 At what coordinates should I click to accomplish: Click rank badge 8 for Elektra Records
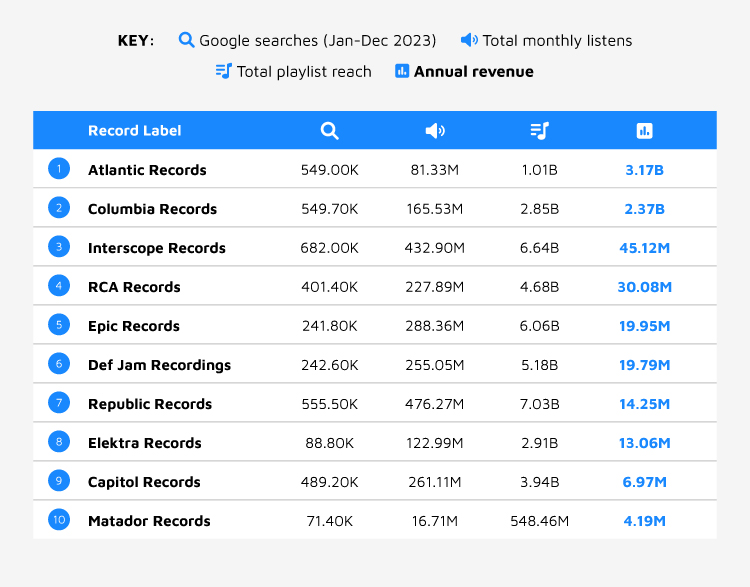click(59, 442)
